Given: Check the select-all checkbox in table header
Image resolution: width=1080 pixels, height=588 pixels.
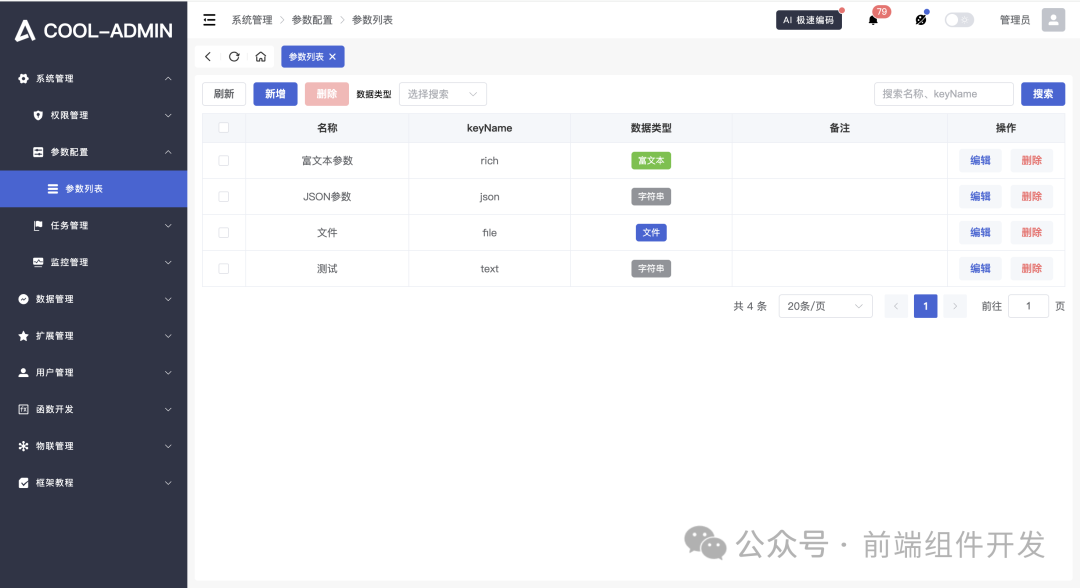Looking at the screenshot, I should pos(222,125).
